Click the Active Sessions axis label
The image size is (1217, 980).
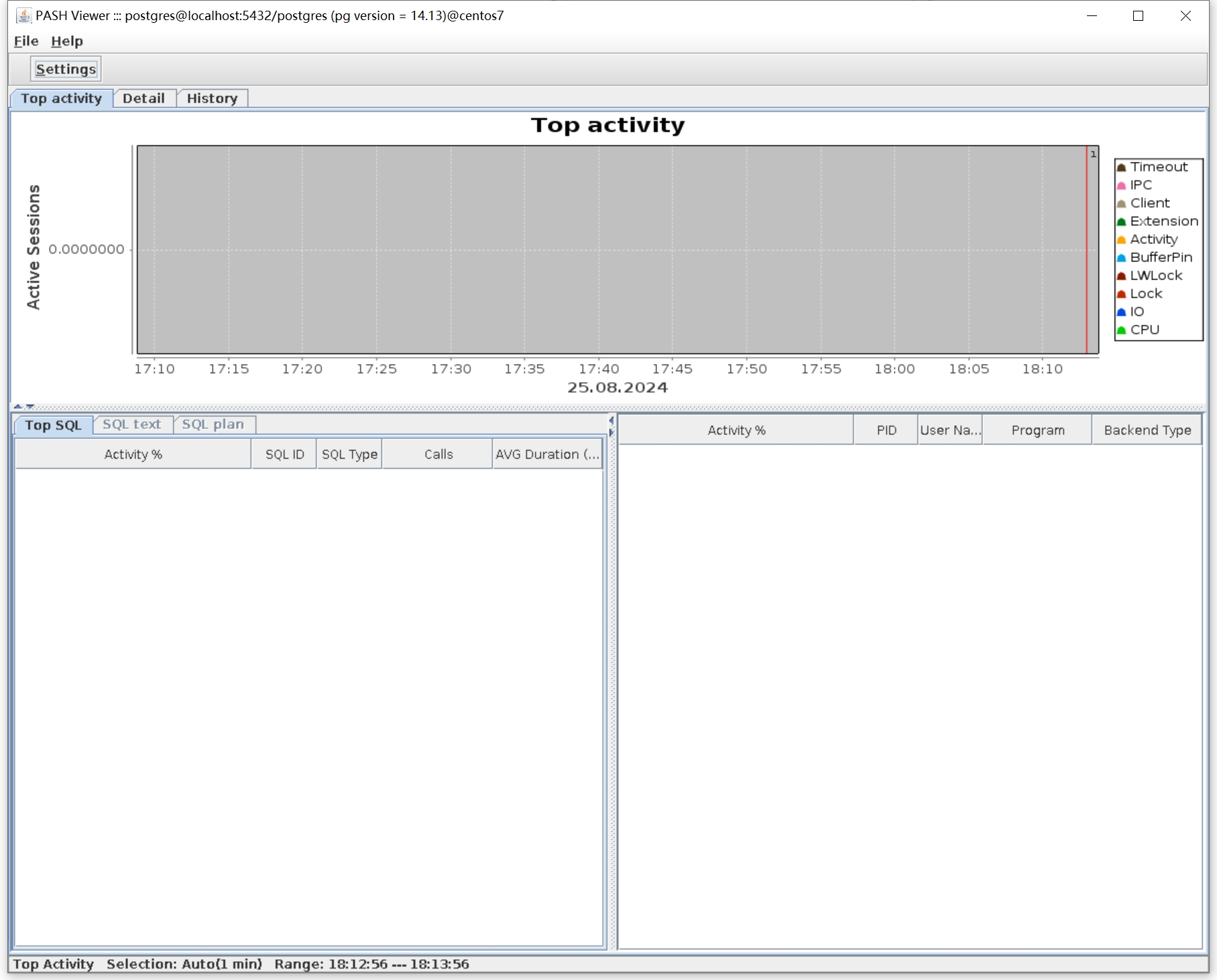coord(34,247)
